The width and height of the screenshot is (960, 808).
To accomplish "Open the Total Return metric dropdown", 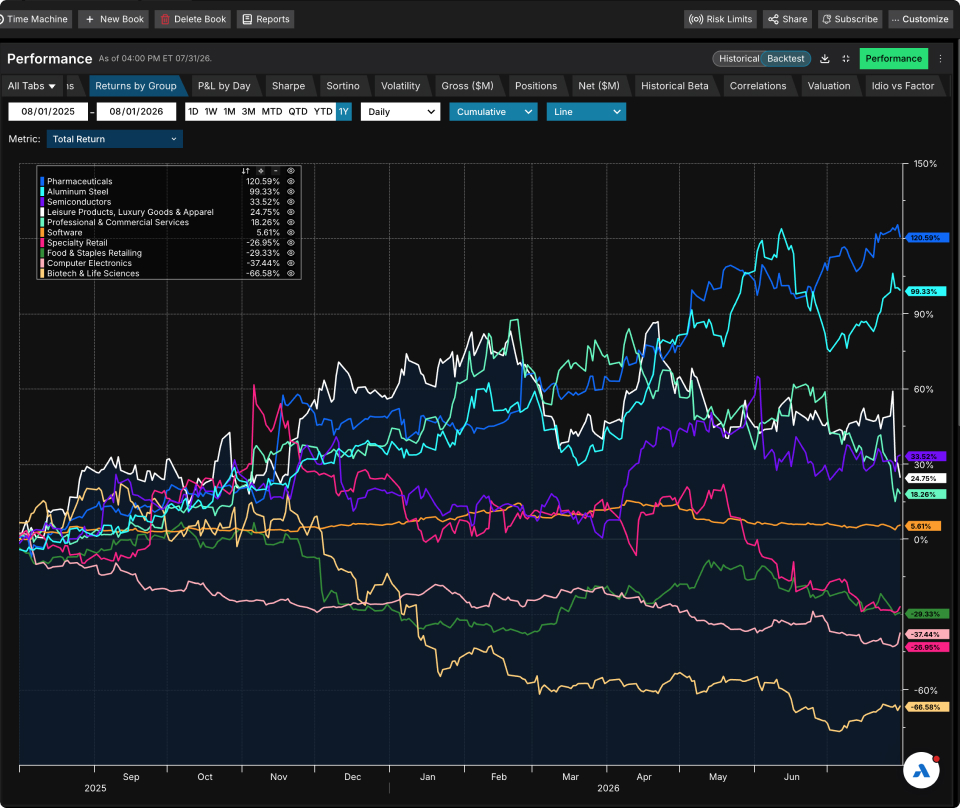I will tap(114, 139).
